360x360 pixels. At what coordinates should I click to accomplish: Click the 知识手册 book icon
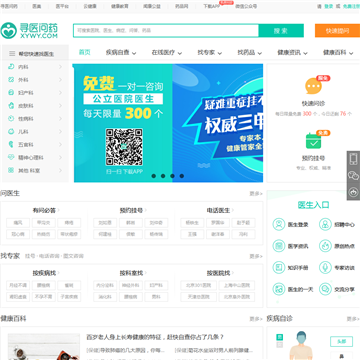(279, 267)
